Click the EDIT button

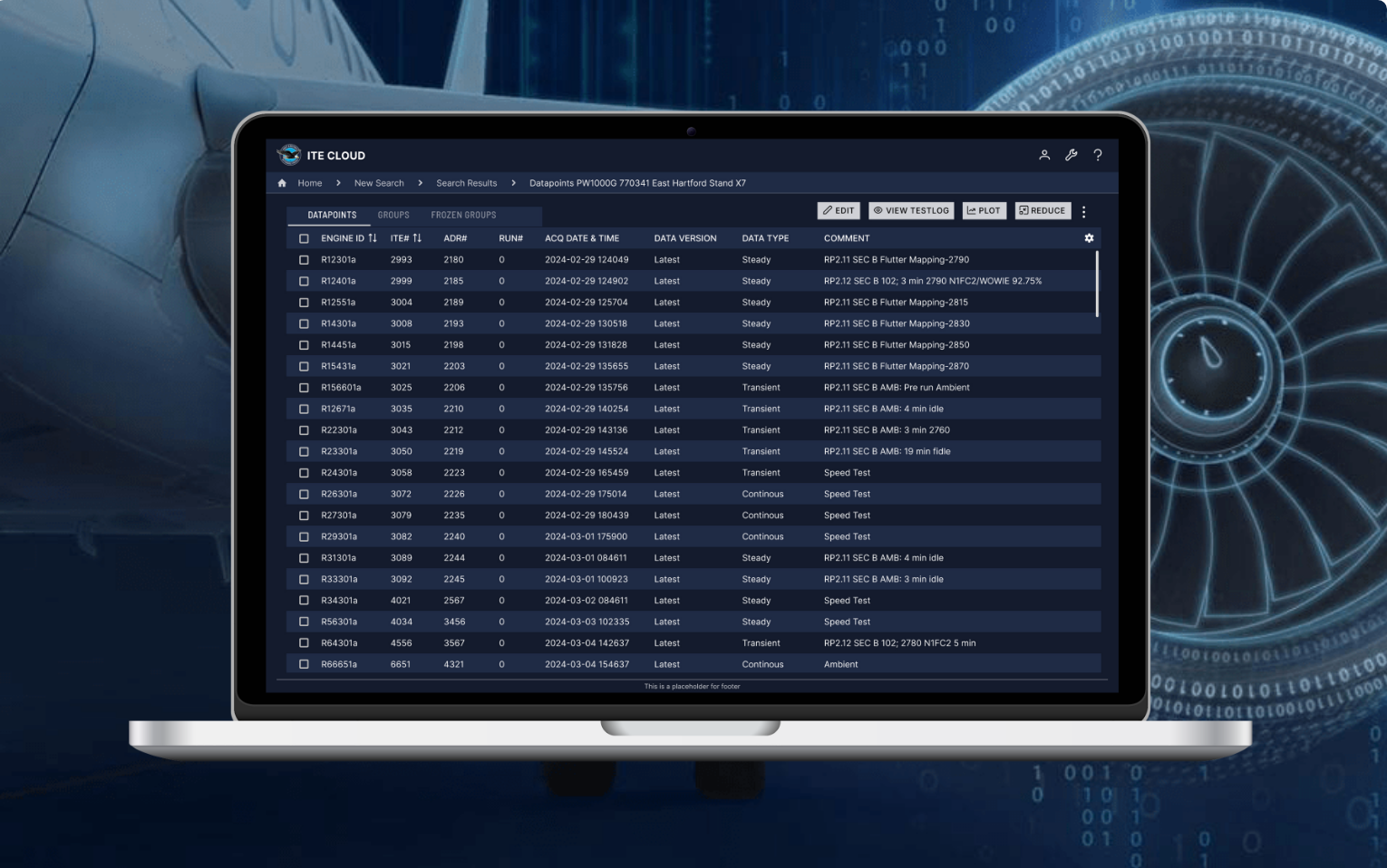click(x=839, y=210)
